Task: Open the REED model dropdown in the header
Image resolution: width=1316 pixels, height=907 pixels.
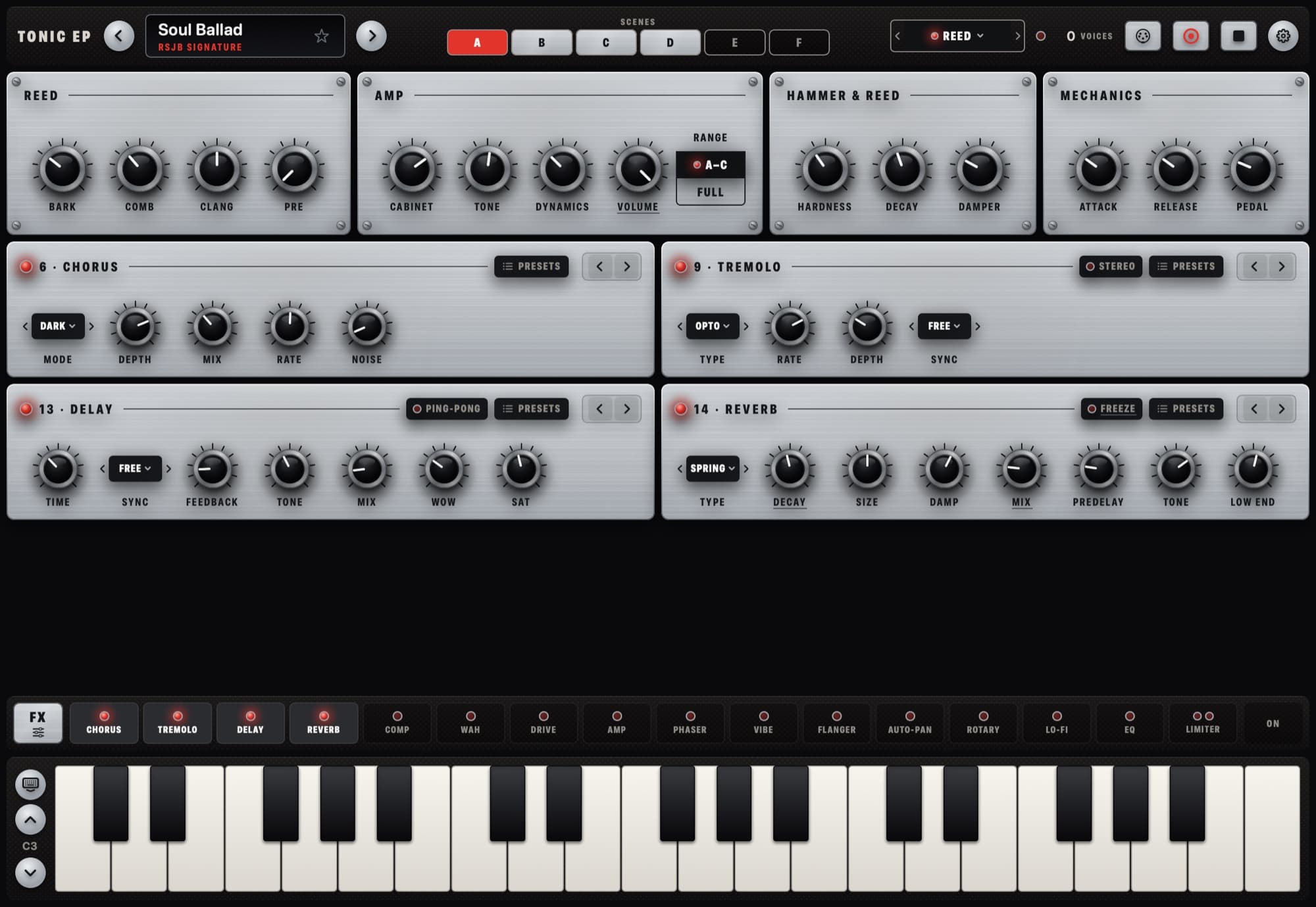Action: (x=957, y=36)
